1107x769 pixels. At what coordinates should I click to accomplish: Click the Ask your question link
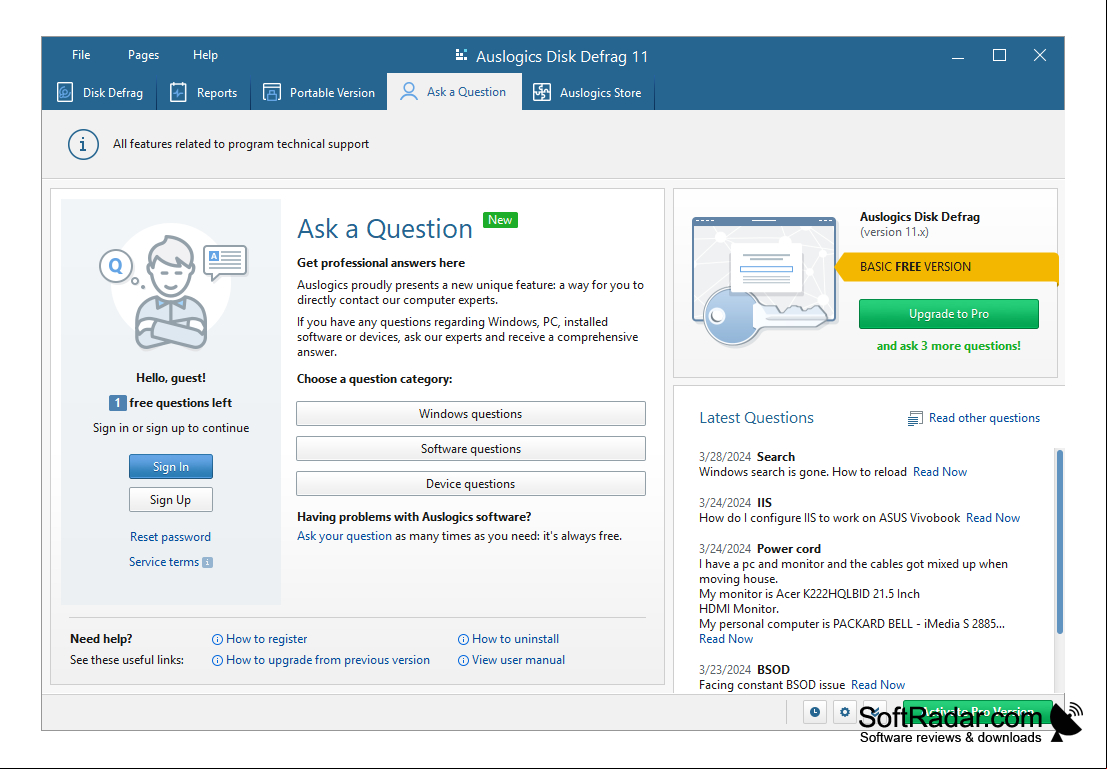[x=345, y=536]
